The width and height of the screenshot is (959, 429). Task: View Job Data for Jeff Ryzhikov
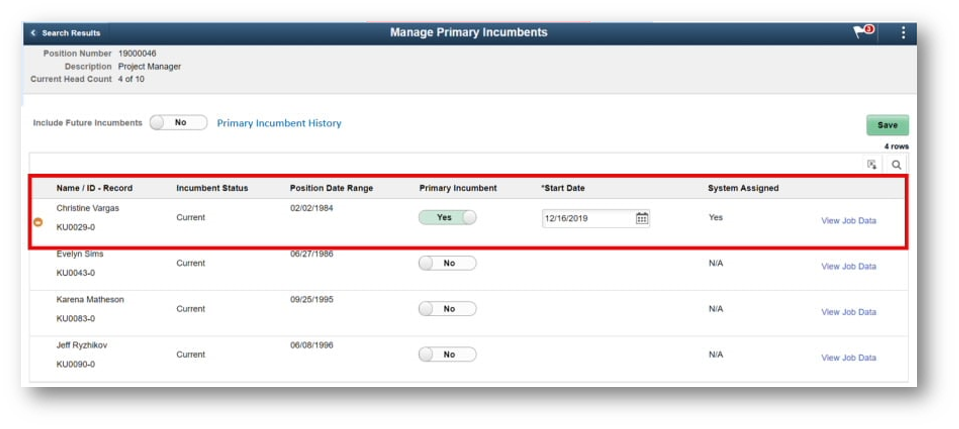[x=848, y=357]
